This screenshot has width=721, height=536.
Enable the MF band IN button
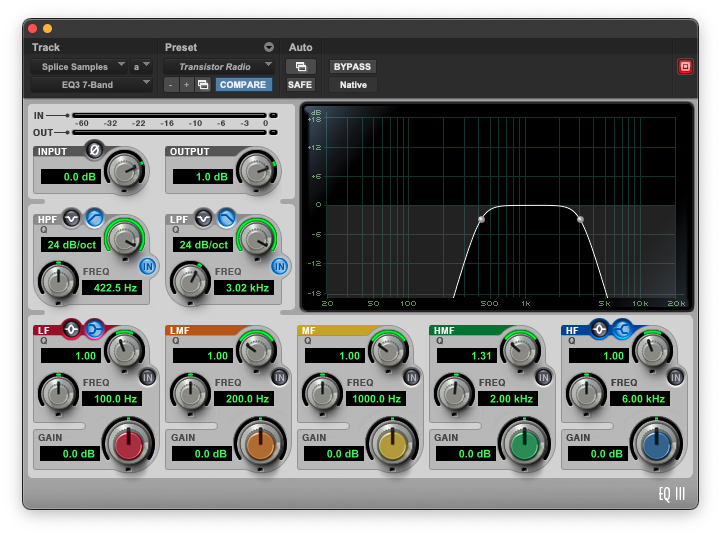click(412, 377)
